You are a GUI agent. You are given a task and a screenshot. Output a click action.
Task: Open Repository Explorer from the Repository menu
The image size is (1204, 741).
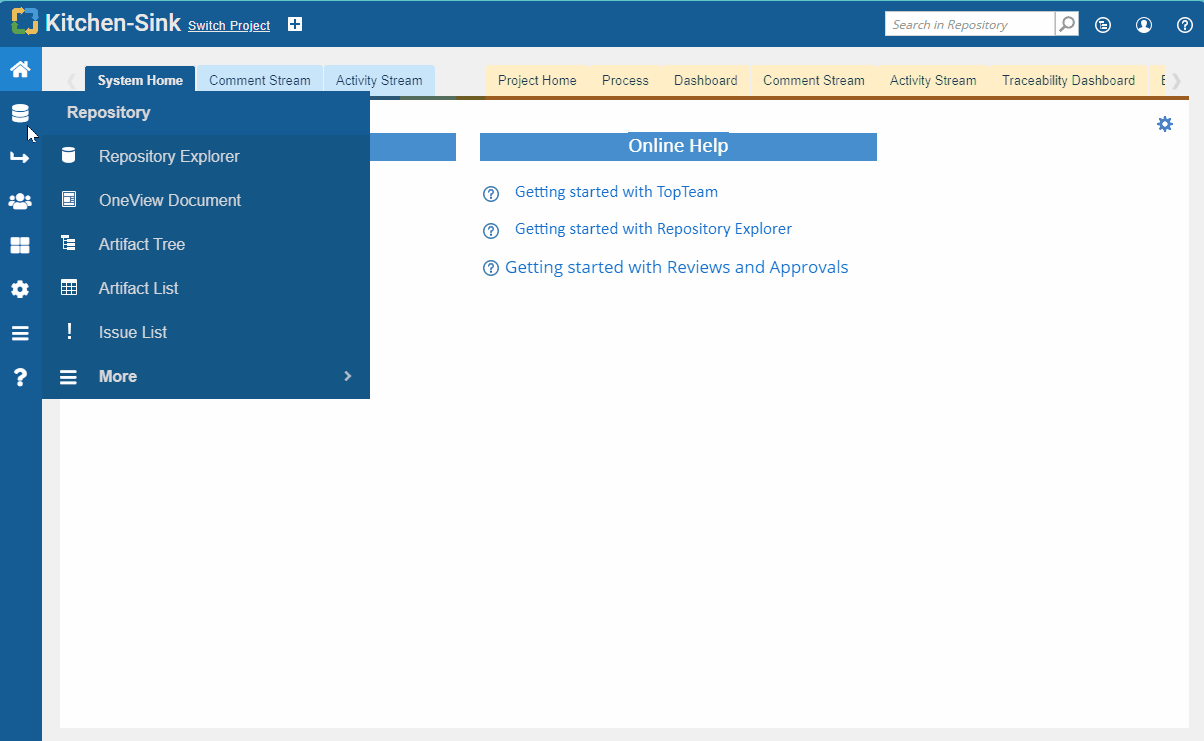coord(206,156)
